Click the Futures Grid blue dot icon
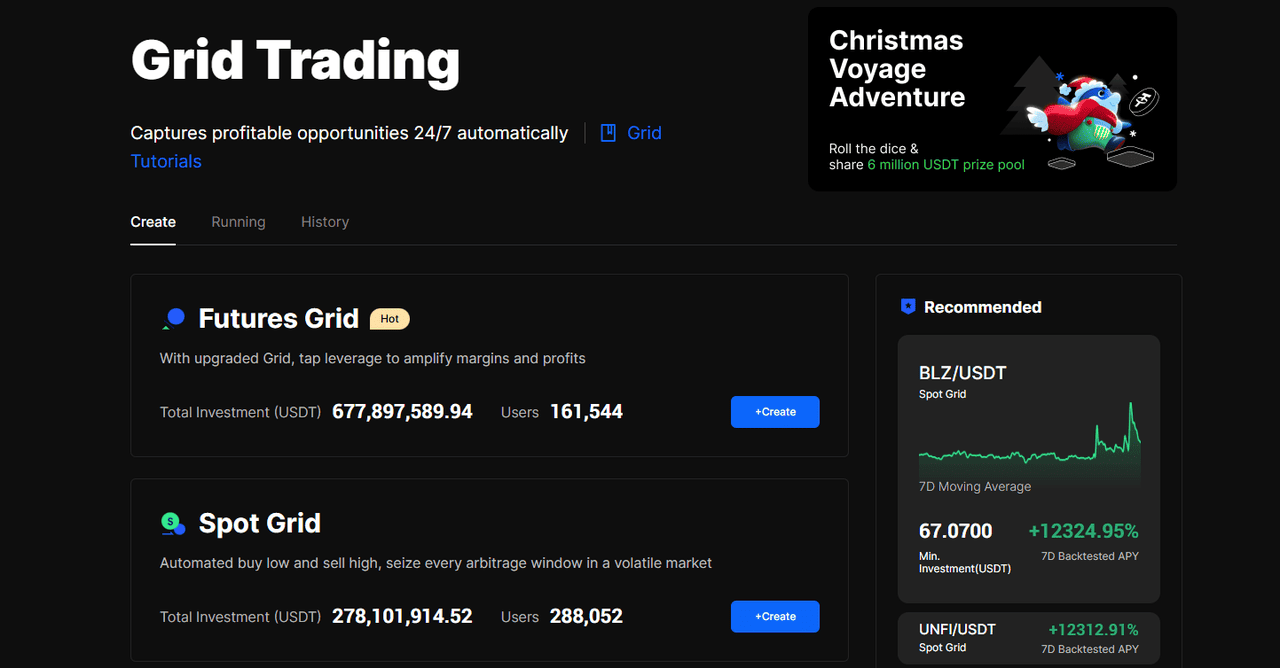The width and height of the screenshot is (1280, 668). click(174, 319)
